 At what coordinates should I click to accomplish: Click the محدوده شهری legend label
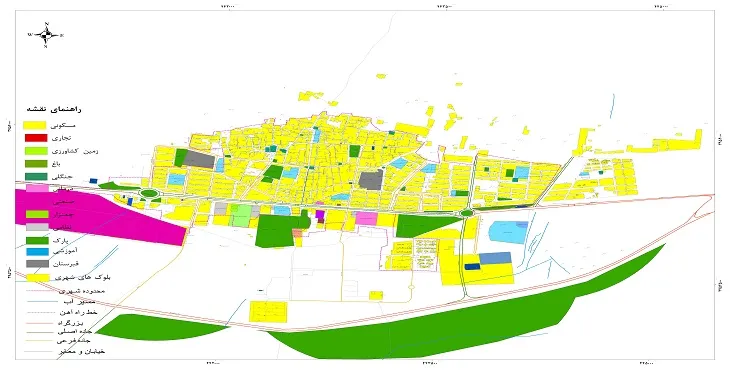coord(82,291)
